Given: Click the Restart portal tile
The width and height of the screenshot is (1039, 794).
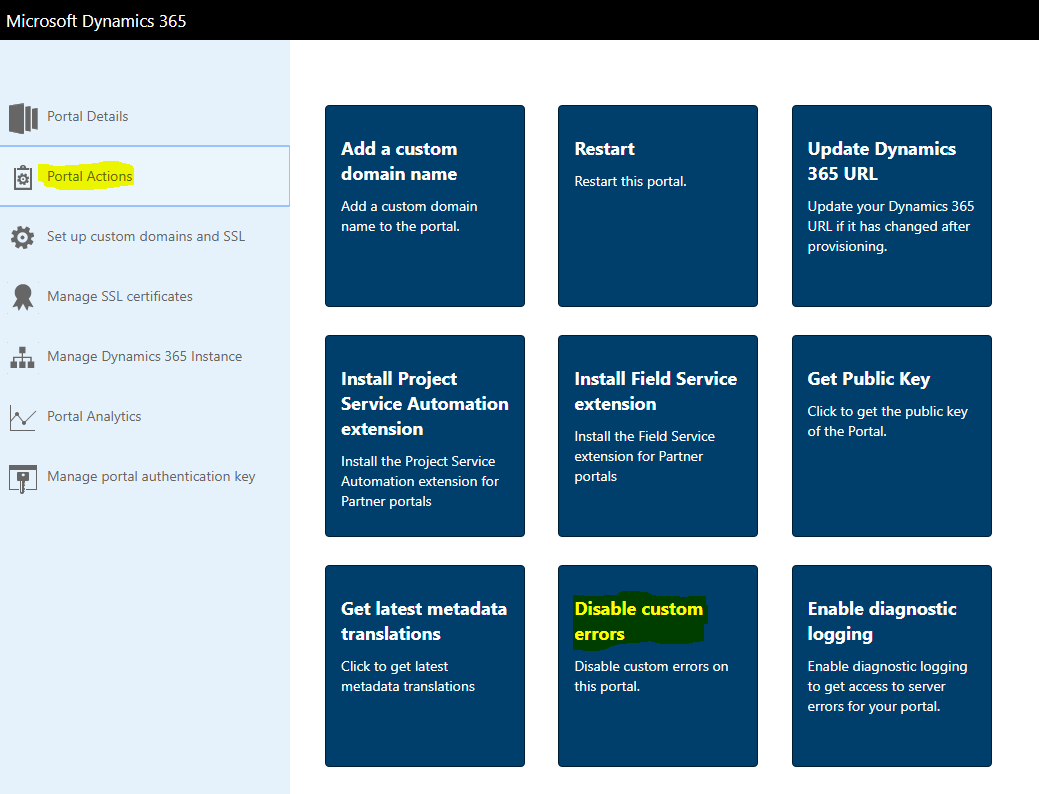Looking at the screenshot, I should 658,205.
